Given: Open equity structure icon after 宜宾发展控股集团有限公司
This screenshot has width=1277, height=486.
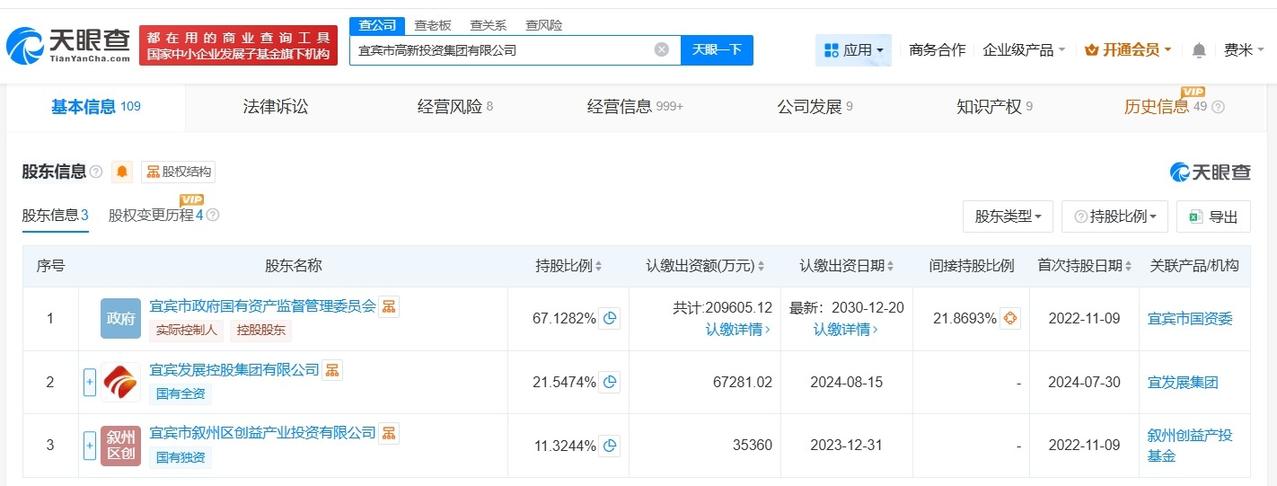Looking at the screenshot, I should [x=333, y=370].
